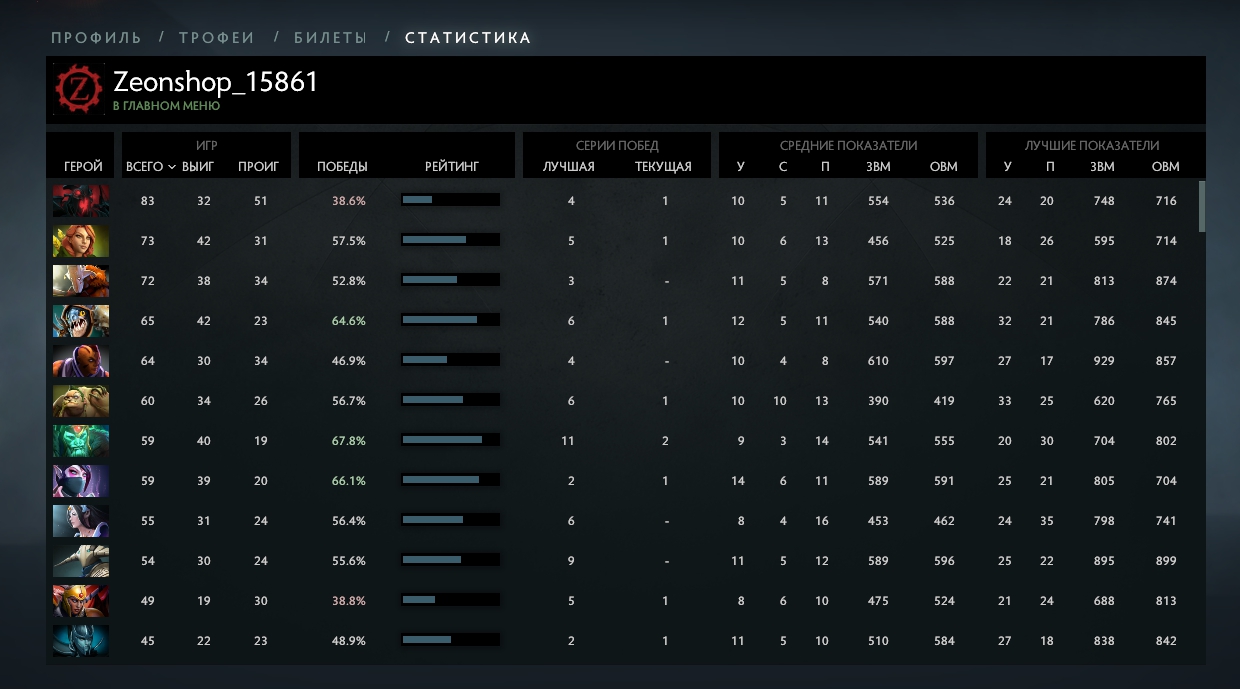Open hero portrait in the 72-games row

click(x=81, y=281)
